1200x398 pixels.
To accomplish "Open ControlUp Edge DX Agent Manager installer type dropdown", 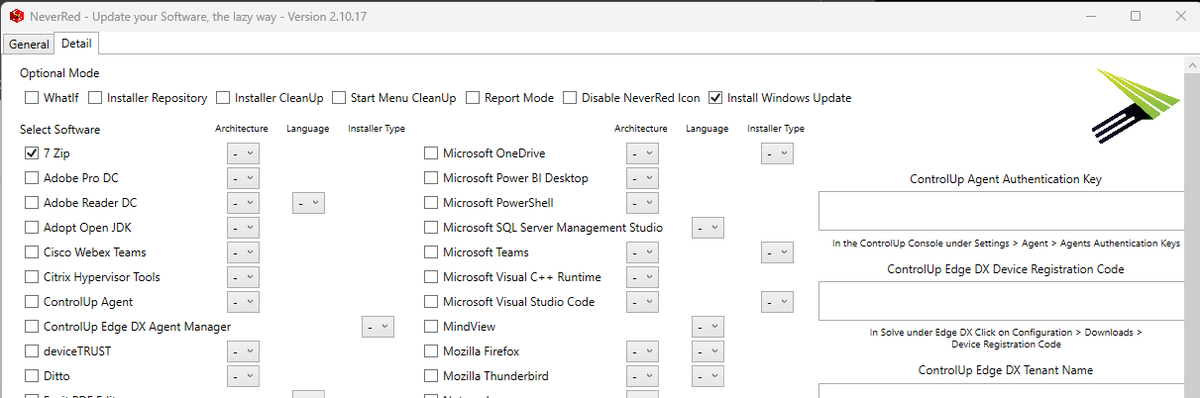I will [378, 327].
